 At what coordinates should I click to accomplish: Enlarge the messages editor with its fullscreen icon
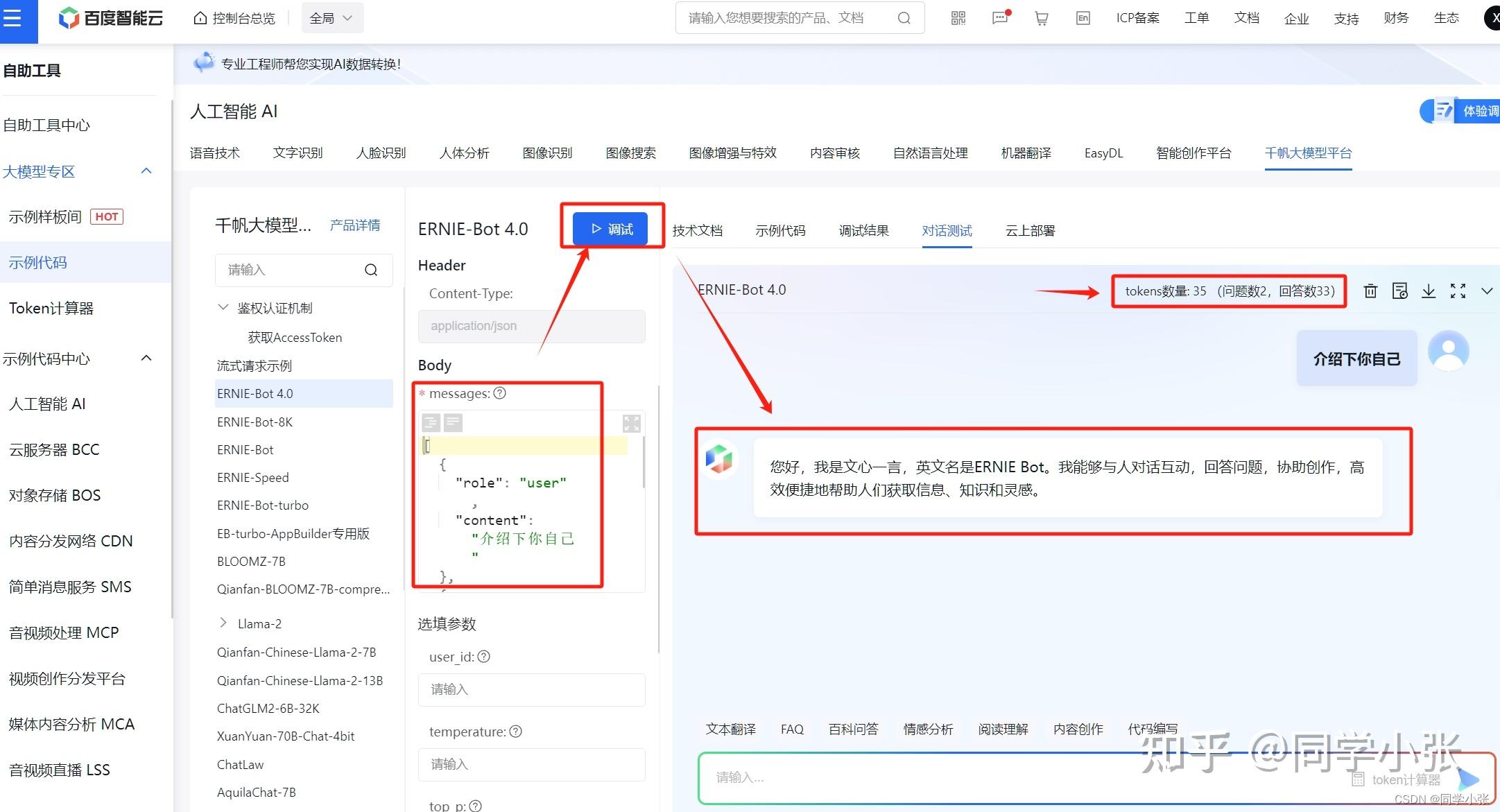(631, 422)
